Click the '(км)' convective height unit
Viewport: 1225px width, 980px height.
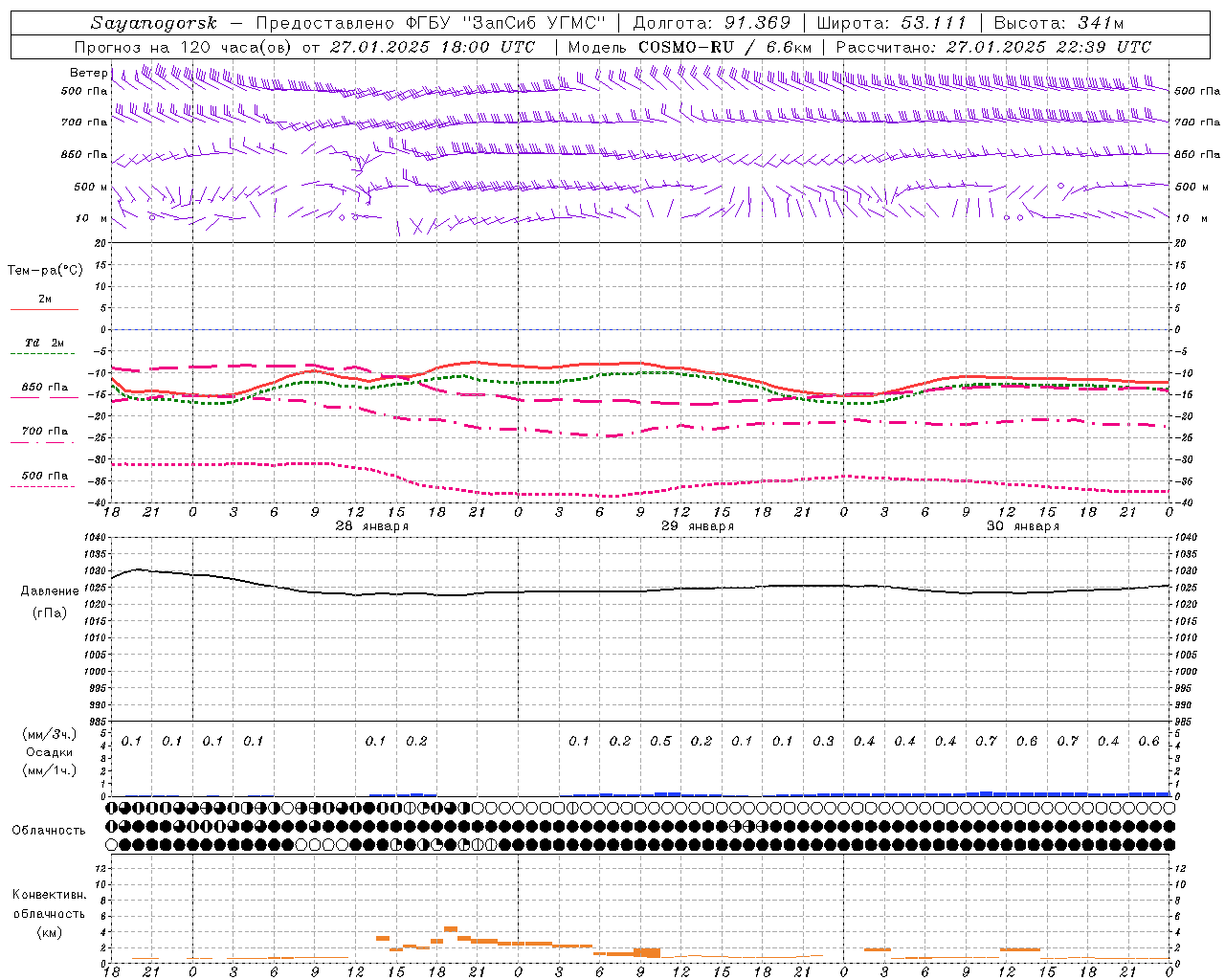(49, 933)
